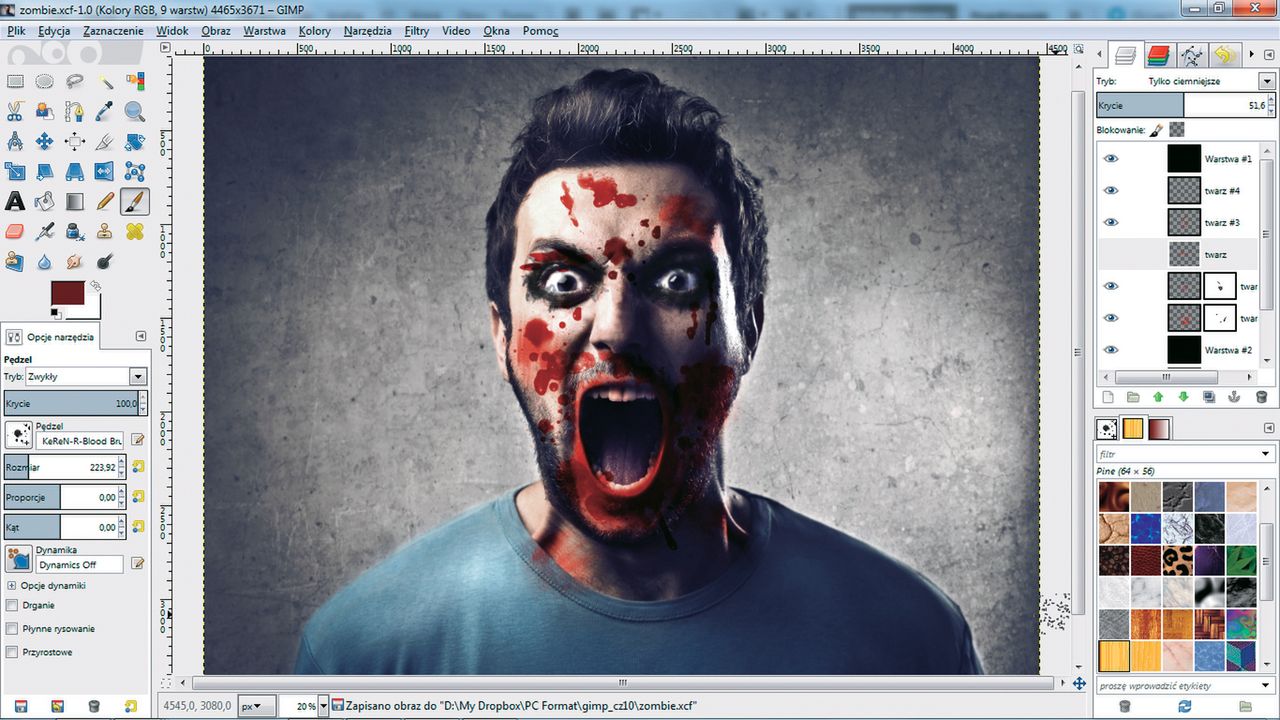Image resolution: width=1280 pixels, height=720 pixels.
Task: Enable the Przyrostowe checkbox
Action: [12, 652]
